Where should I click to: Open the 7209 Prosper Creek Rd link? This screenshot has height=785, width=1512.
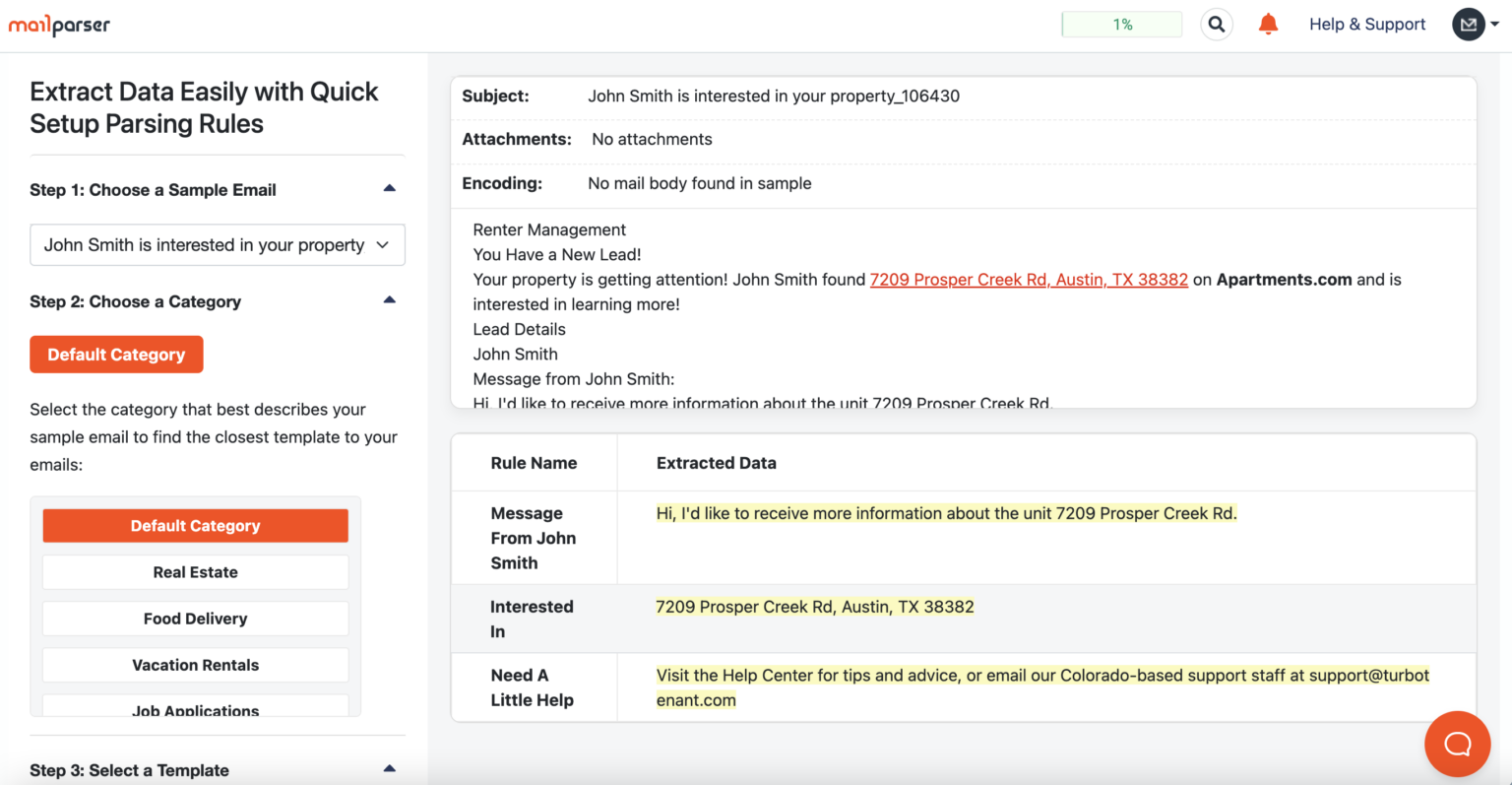click(x=1029, y=280)
